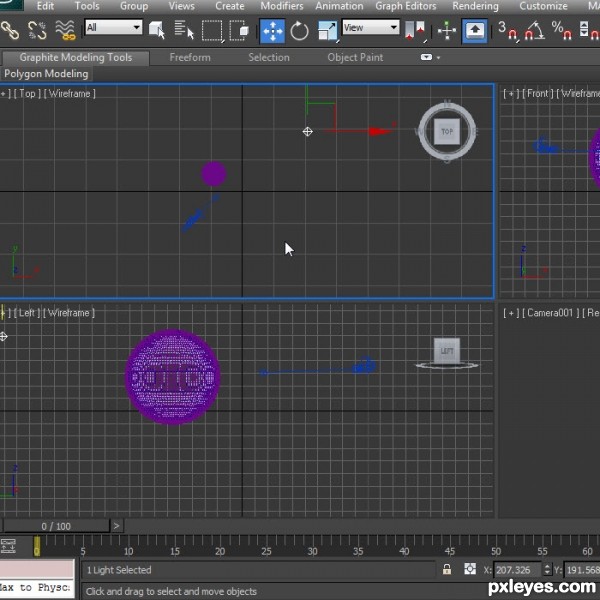This screenshot has width=600, height=600.
Task: Open the Edit menu
Action: click(x=45, y=6)
